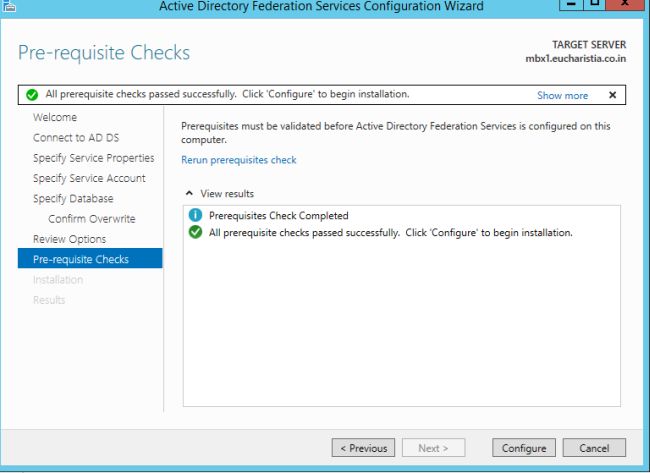This screenshot has height=473, width=650.
Task: Close the wizard window
Action: coord(626,4)
